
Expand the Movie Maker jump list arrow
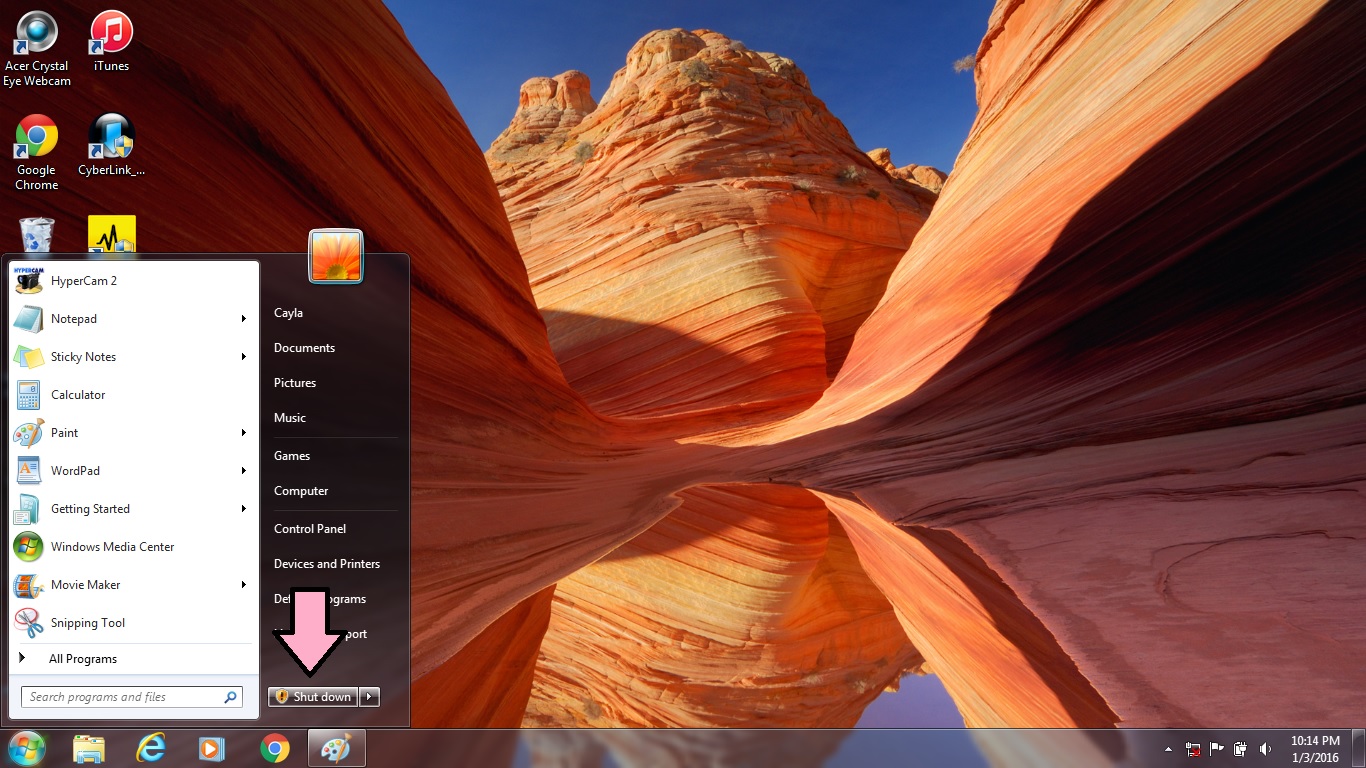point(243,585)
